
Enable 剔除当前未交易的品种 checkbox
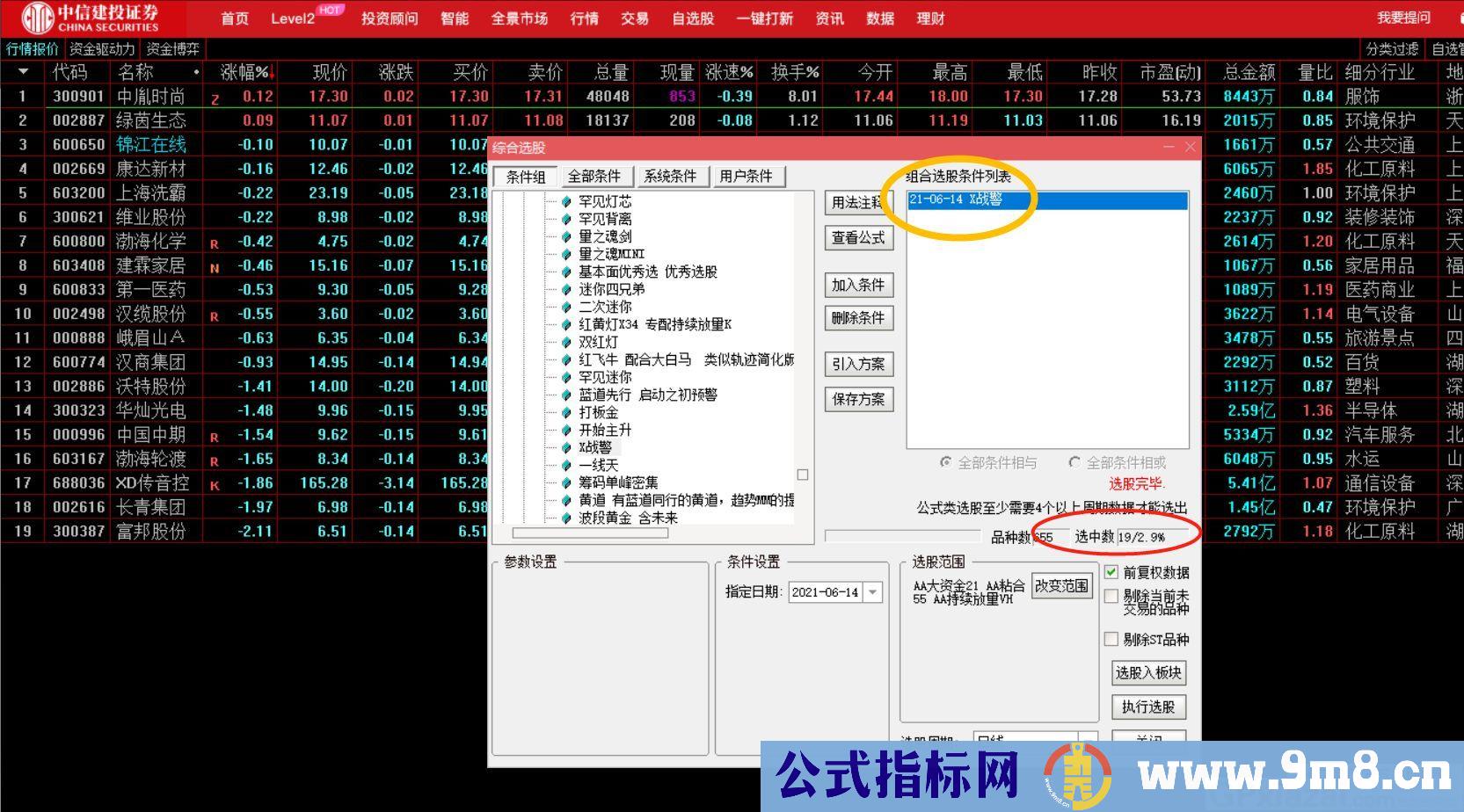coord(1111,597)
